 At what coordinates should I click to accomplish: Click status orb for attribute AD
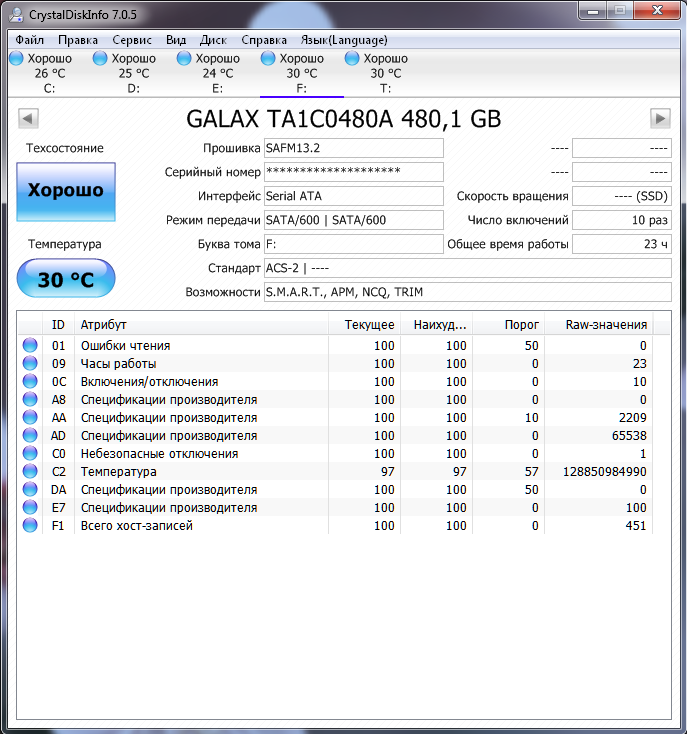30,435
